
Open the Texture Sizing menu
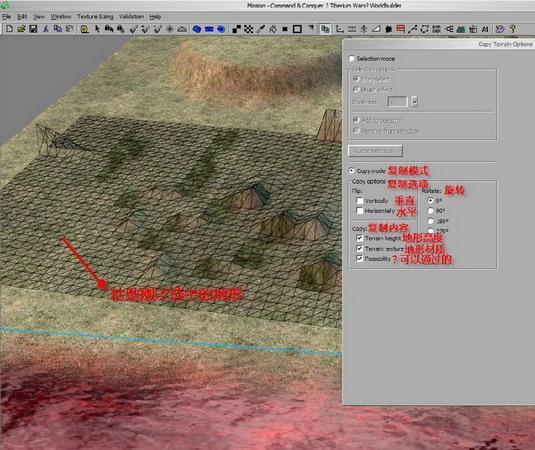pyautogui.click(x=95, y=16)
